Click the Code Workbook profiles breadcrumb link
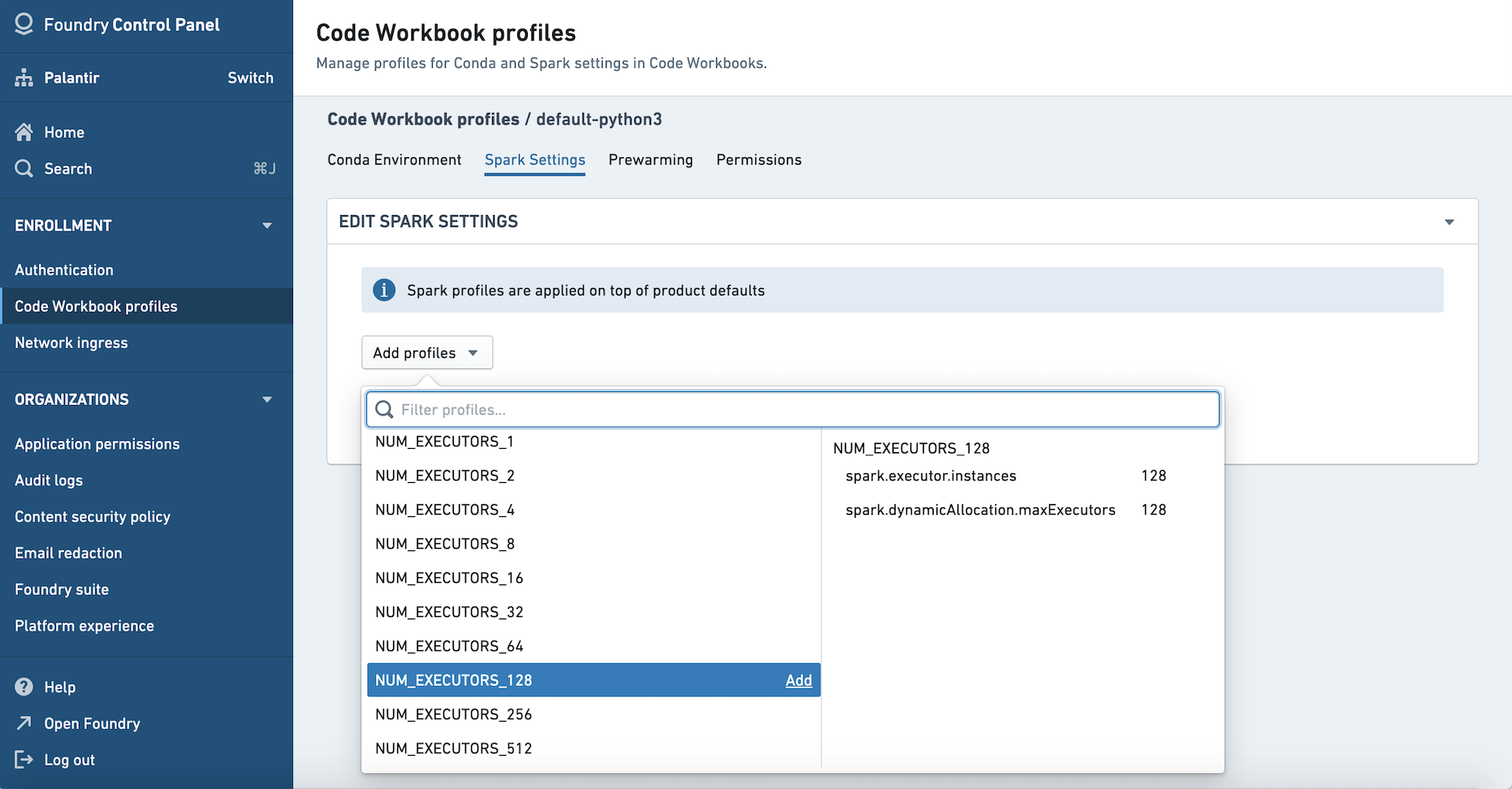 coord(423,119)
